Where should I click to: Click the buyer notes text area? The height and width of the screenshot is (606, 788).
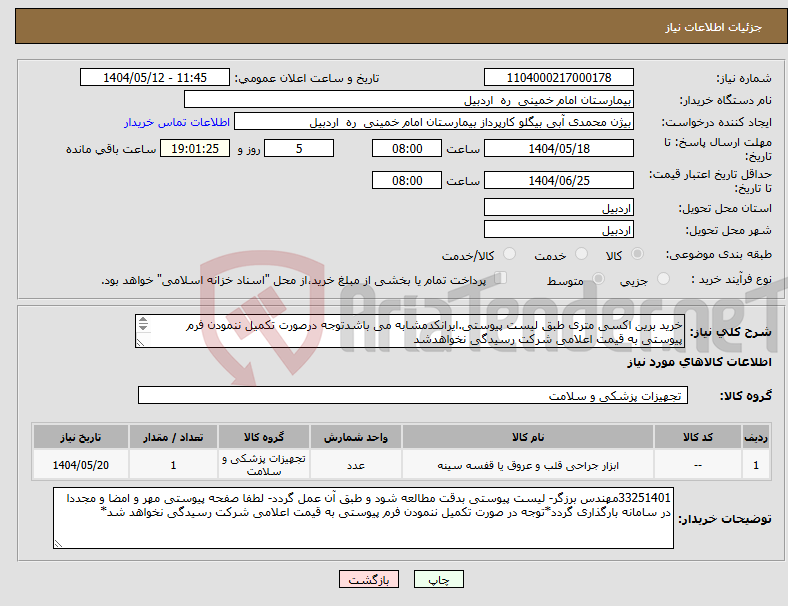[363, 518]
